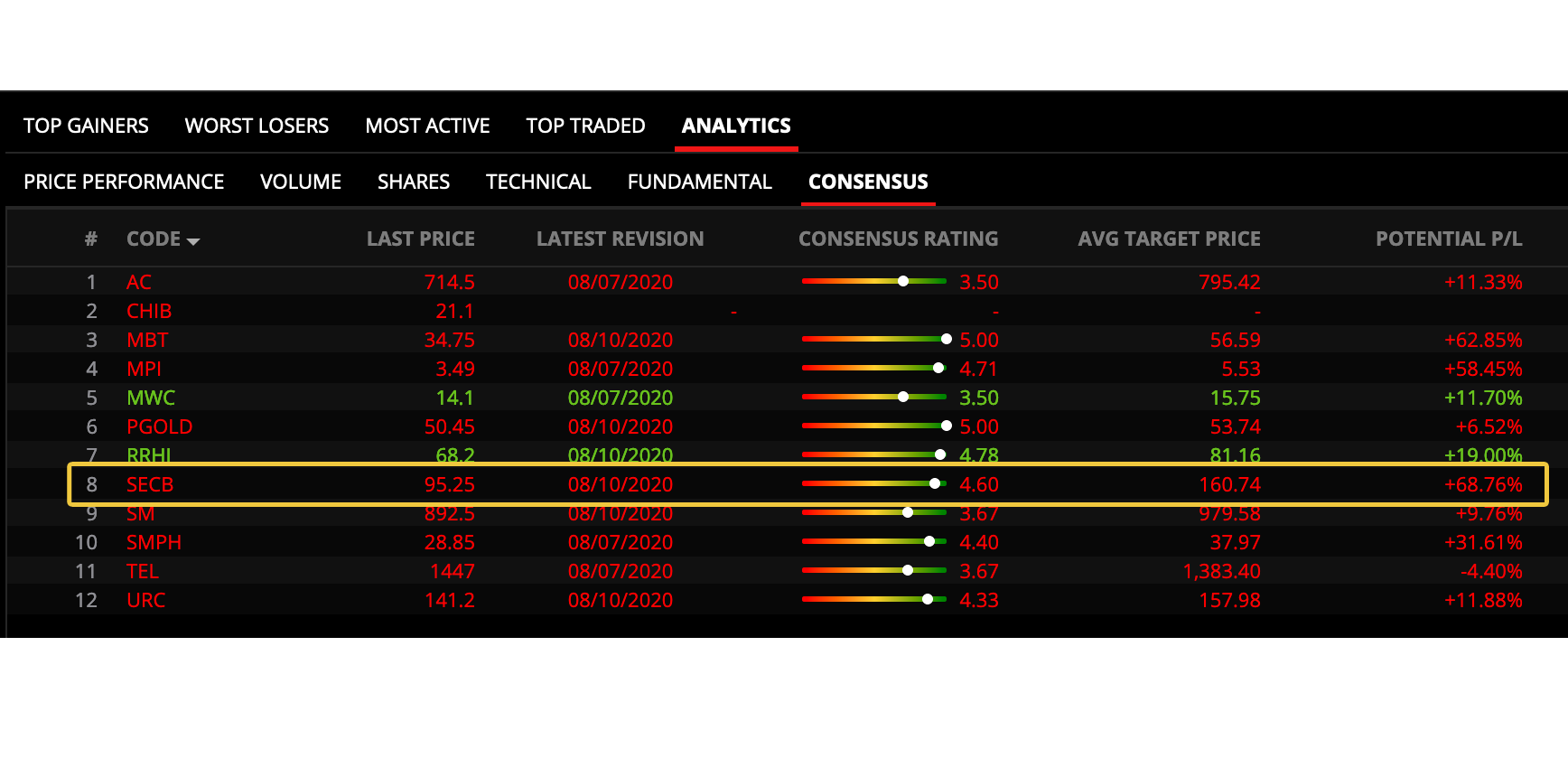Open the SMPH stock code
Screen dimensions: 1568x768
click(154, 542)
